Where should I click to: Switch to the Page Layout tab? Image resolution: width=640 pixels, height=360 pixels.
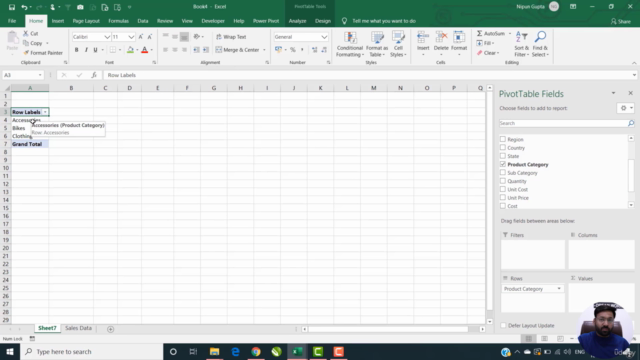point(86,21)
